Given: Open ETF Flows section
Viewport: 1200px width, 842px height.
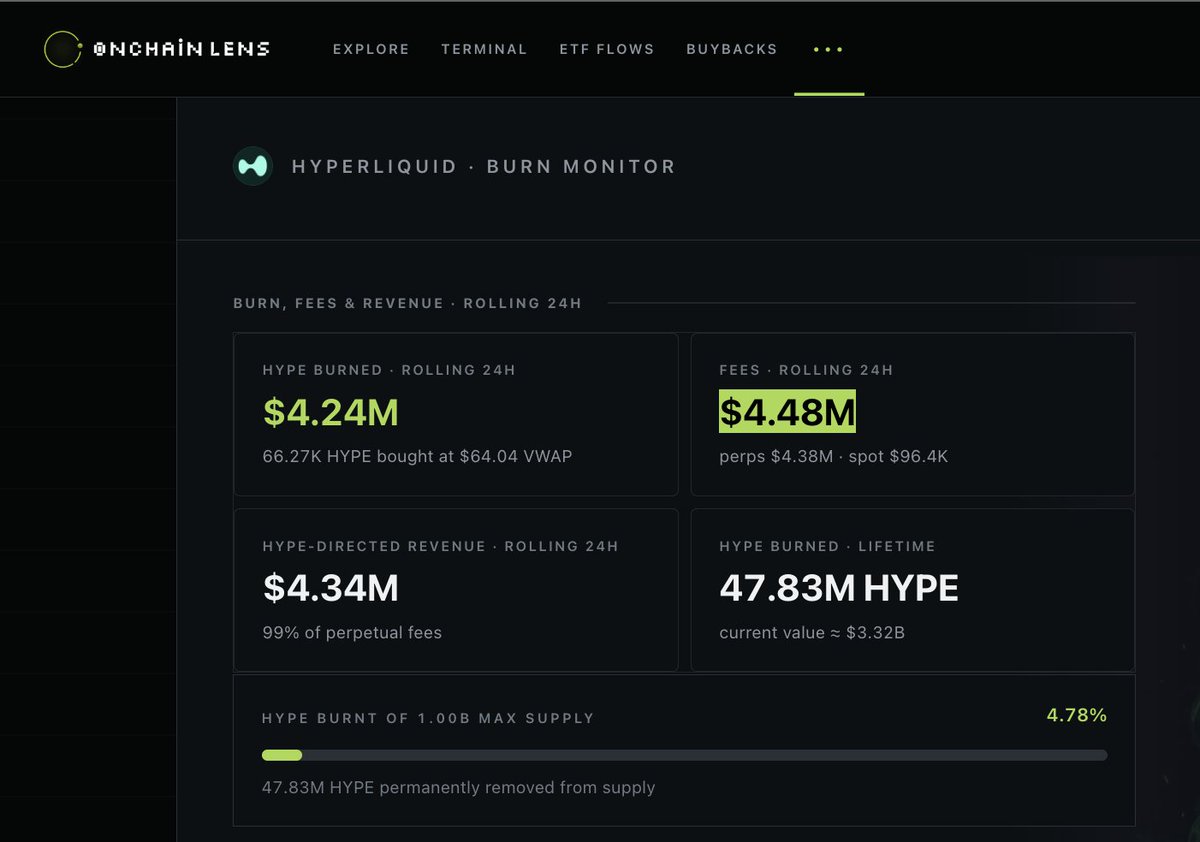Looking at the screenshot, I should (607, 49).
